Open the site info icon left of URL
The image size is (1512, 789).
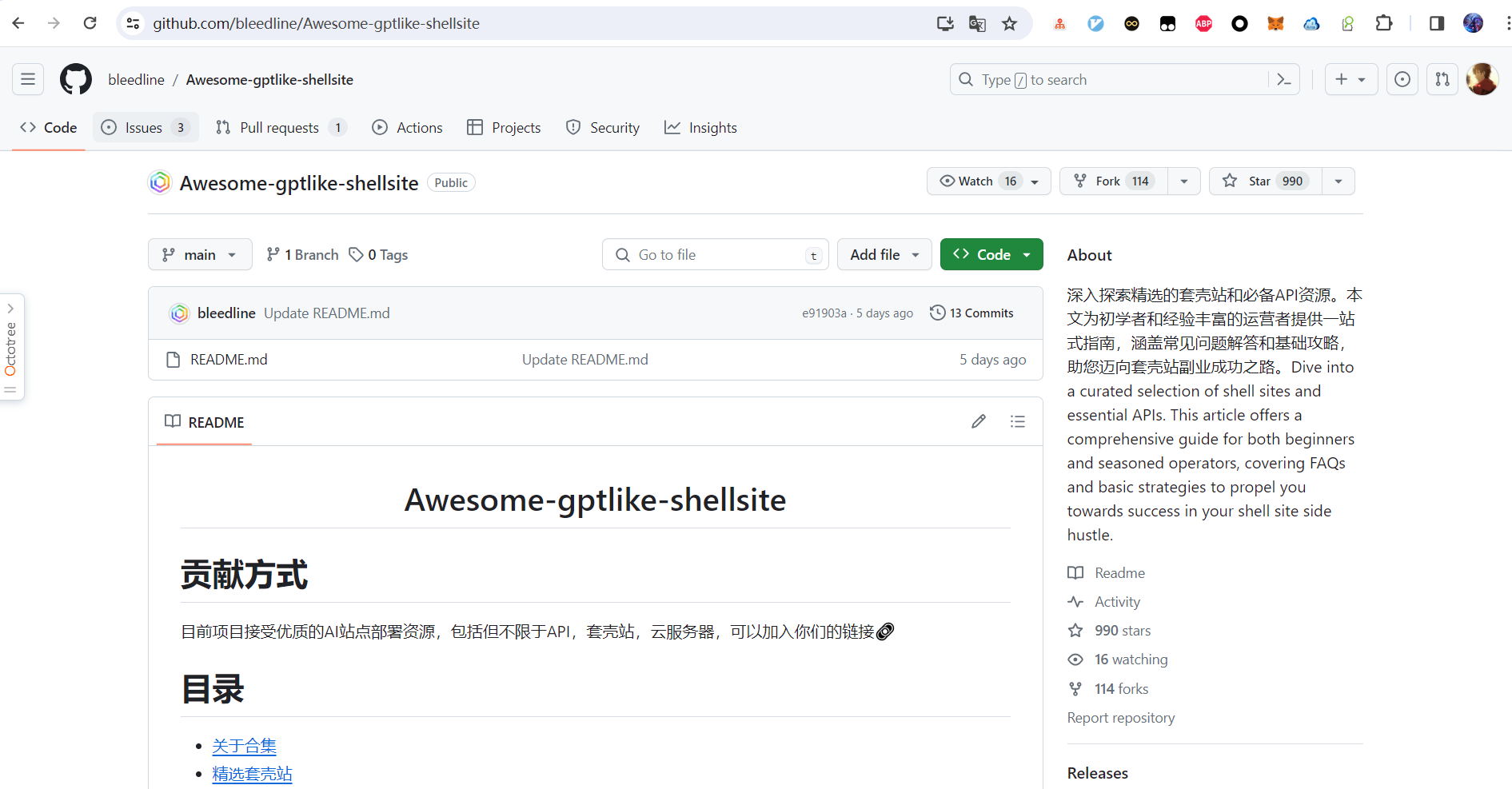(x=134, y=23)
